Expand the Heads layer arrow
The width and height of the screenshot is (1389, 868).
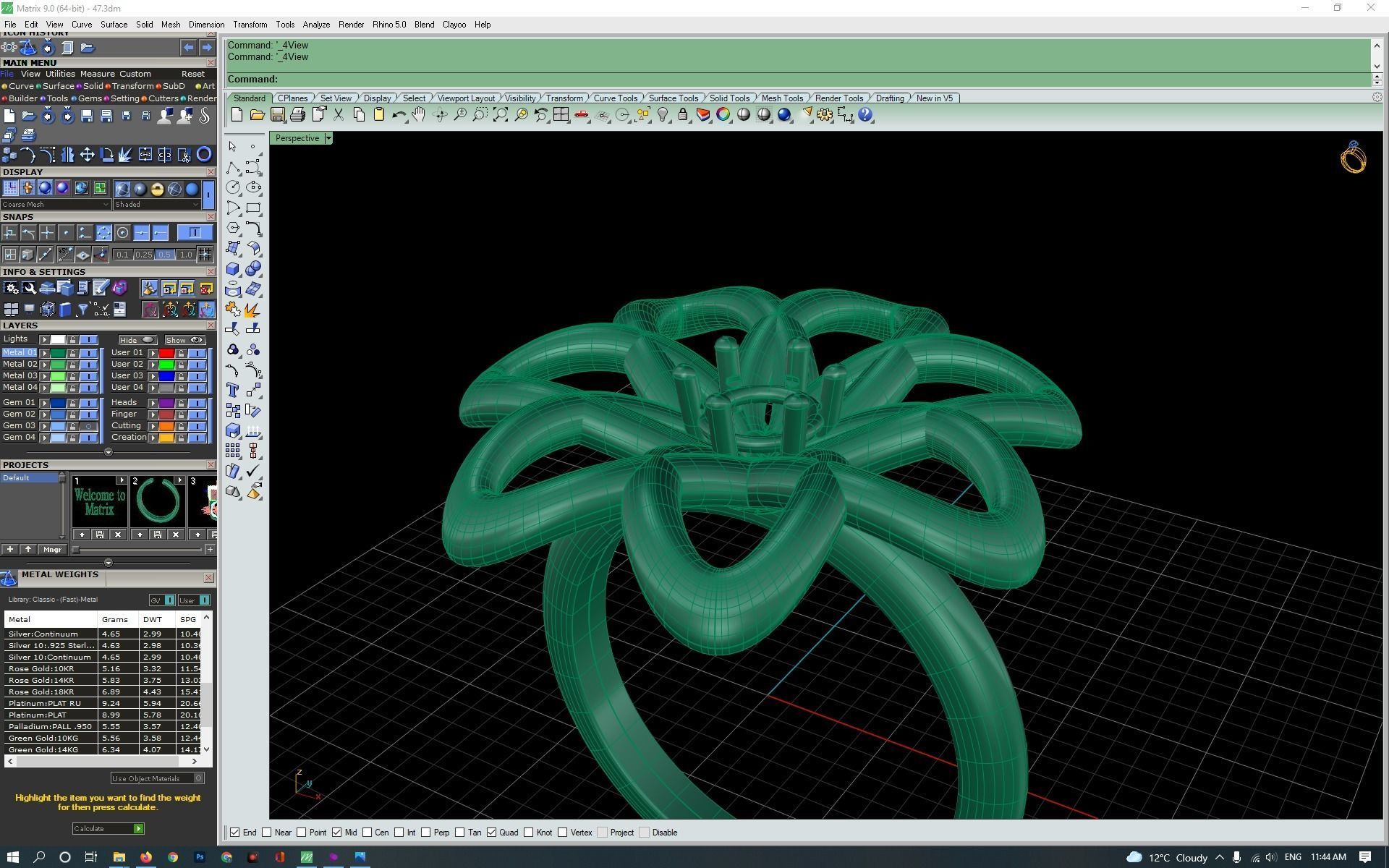coord(153,403)
